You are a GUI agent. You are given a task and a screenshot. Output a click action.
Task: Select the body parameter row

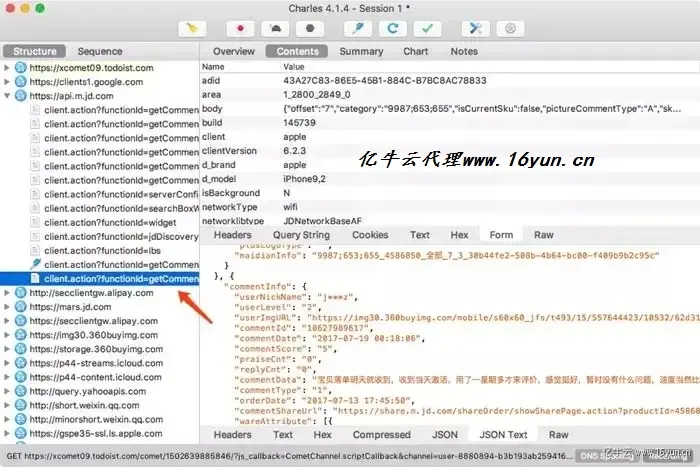pyautogui.click(x=450, y=108)
